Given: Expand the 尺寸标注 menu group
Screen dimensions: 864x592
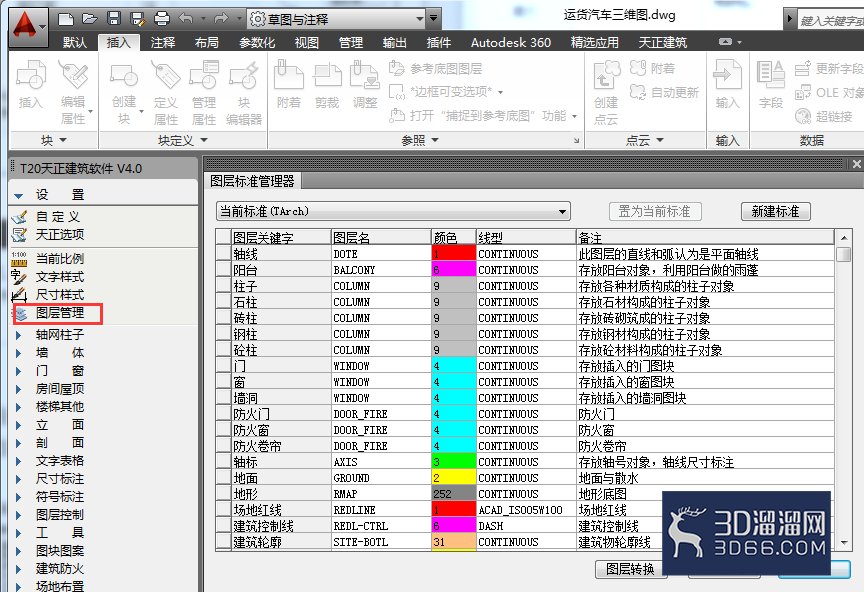Looking at the screenshot, I should click(x=19, y=480).
